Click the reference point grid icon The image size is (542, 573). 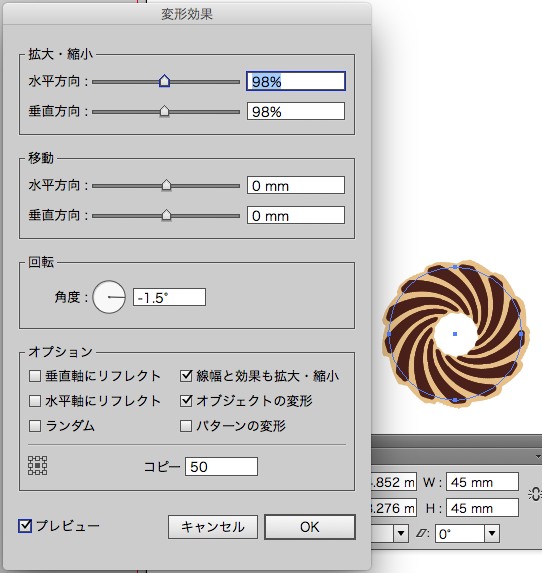click(x=38, y=466)
